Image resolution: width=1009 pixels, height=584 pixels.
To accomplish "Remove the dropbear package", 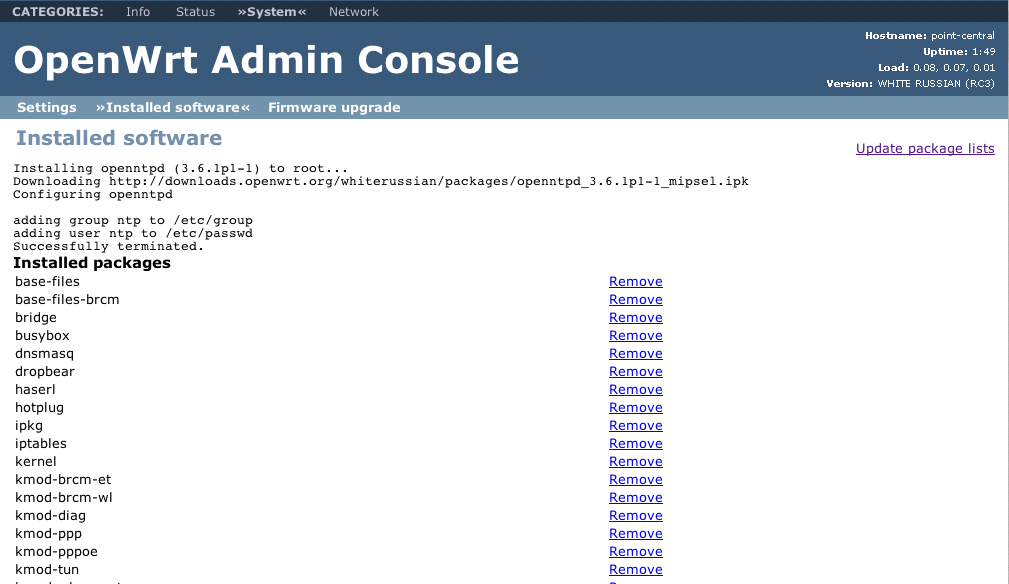I will tap(636, 372).
